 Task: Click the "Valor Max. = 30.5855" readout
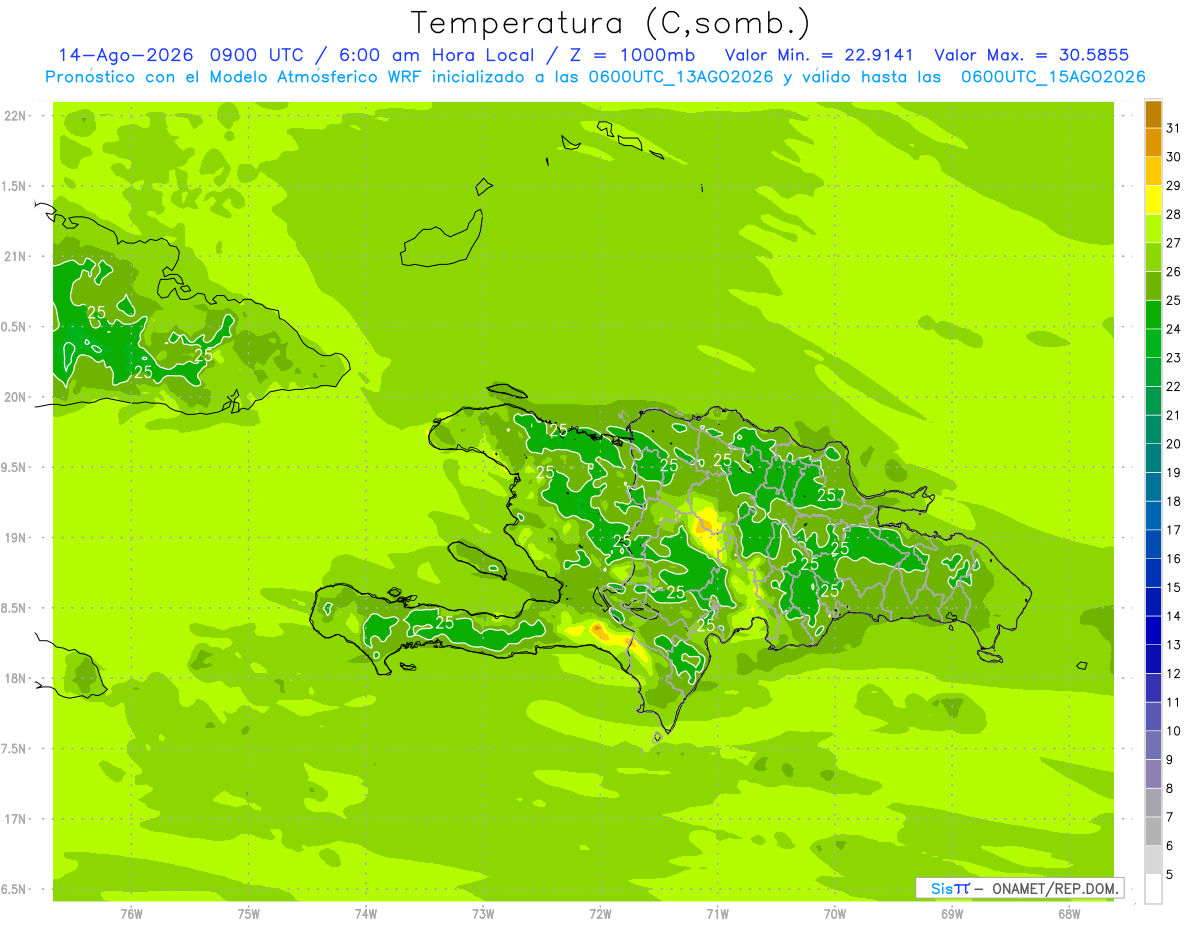pos(1032,55)
